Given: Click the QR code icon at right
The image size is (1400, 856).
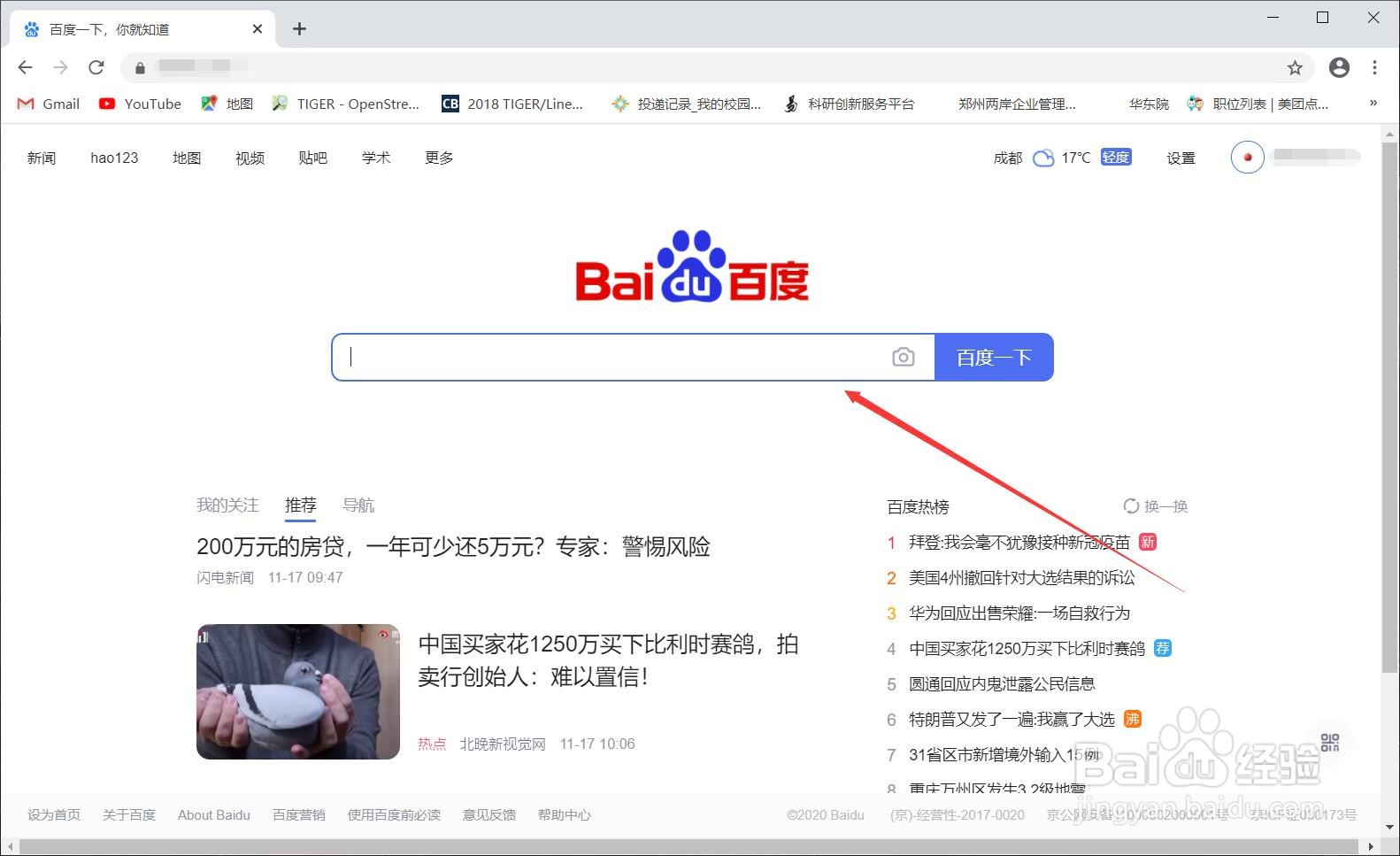Looking at the screenshot, I should [1330, 742].
